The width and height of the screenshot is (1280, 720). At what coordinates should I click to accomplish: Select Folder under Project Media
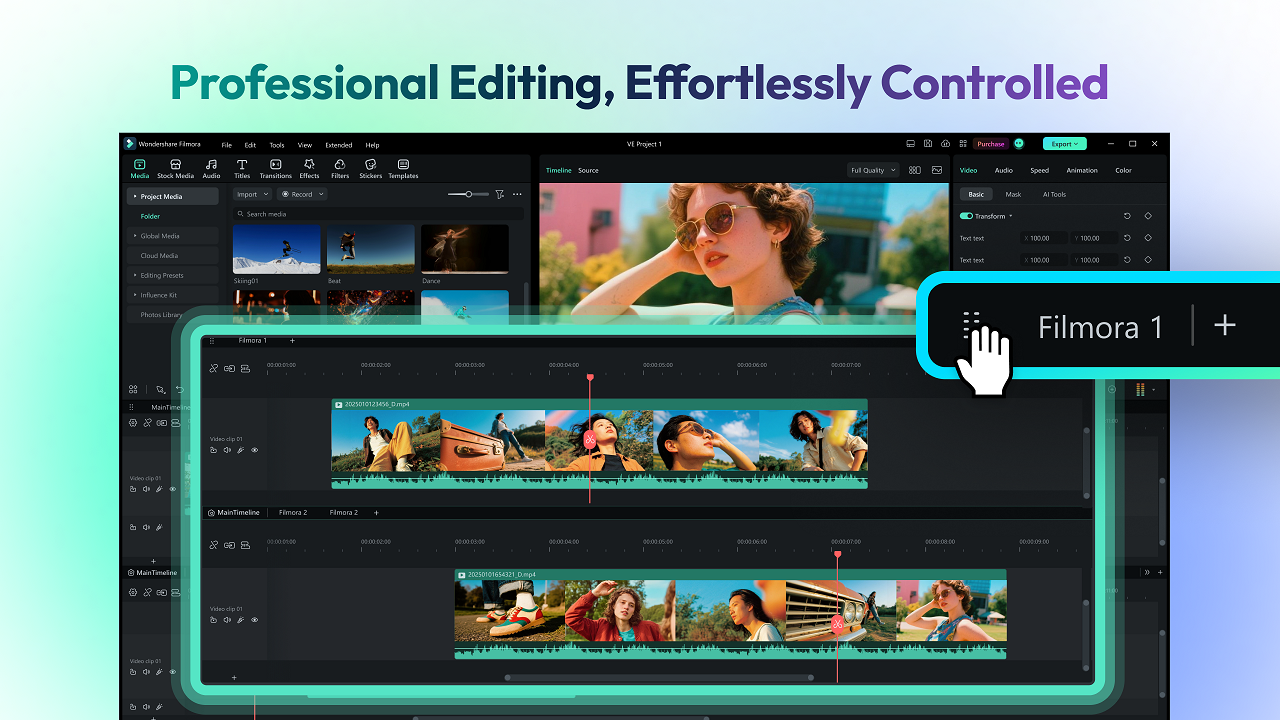150,216
